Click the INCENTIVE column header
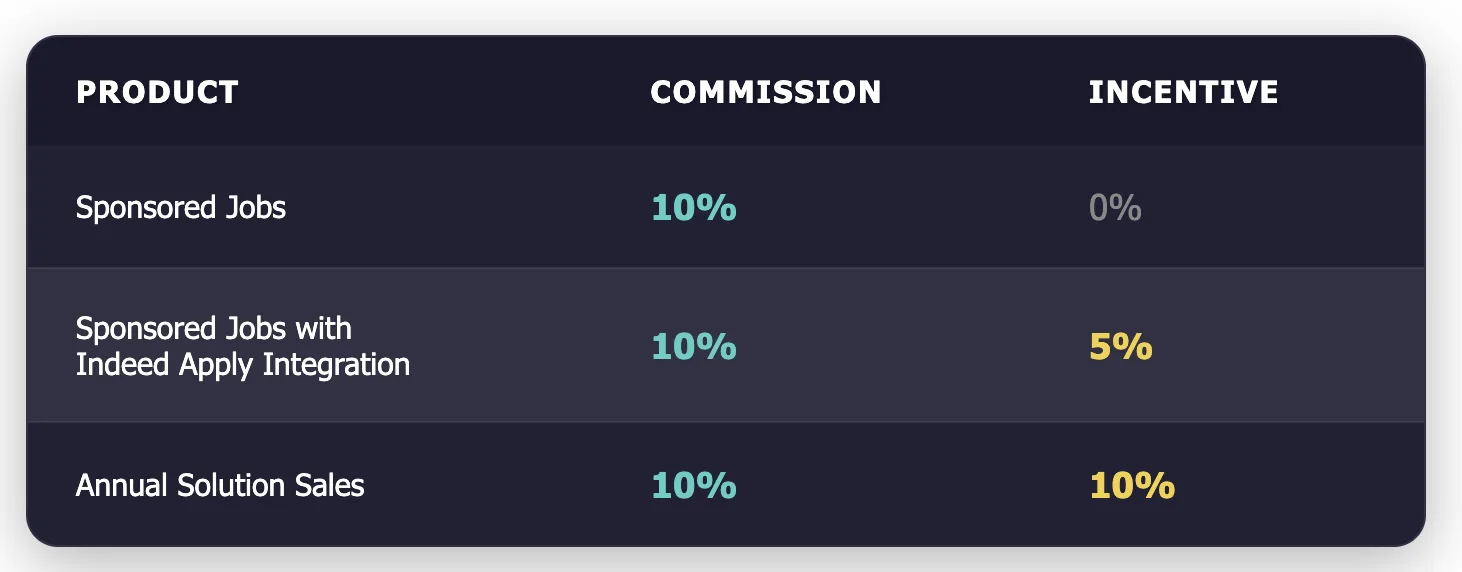This screenshot has width=1462, height=572. [x=1183, y=92]
